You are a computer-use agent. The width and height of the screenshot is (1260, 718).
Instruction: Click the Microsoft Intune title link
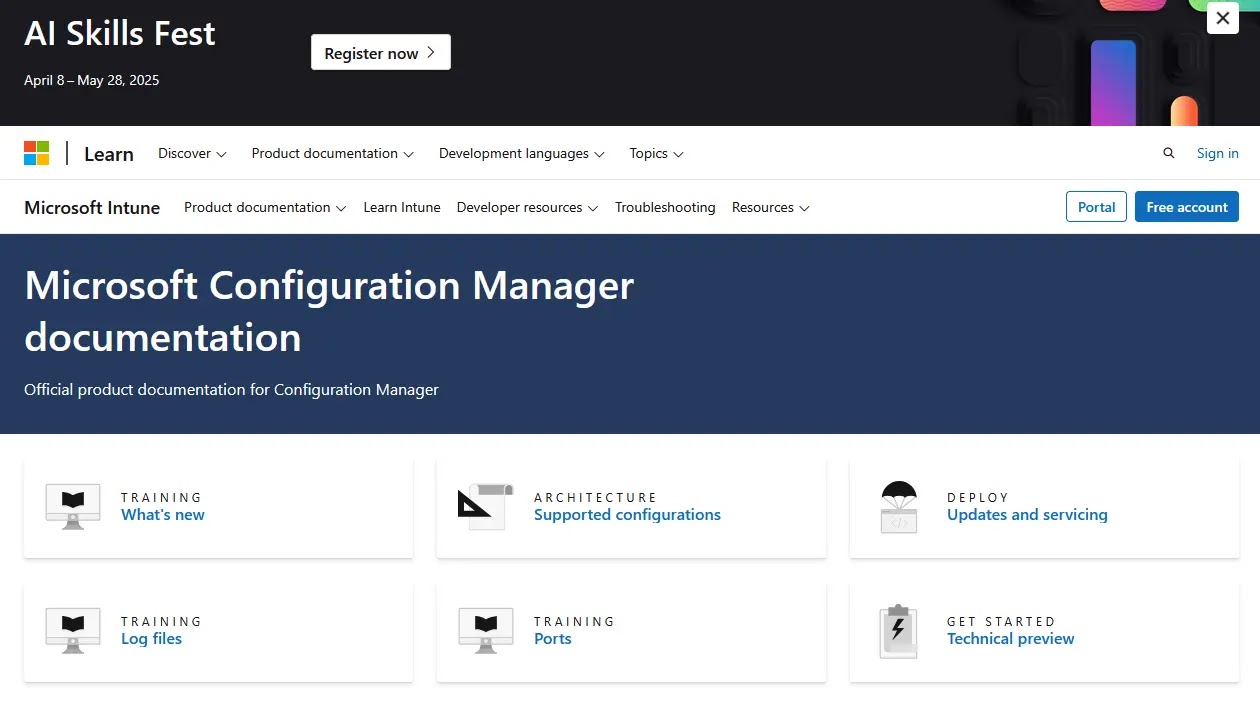click(x=92, y=207)
